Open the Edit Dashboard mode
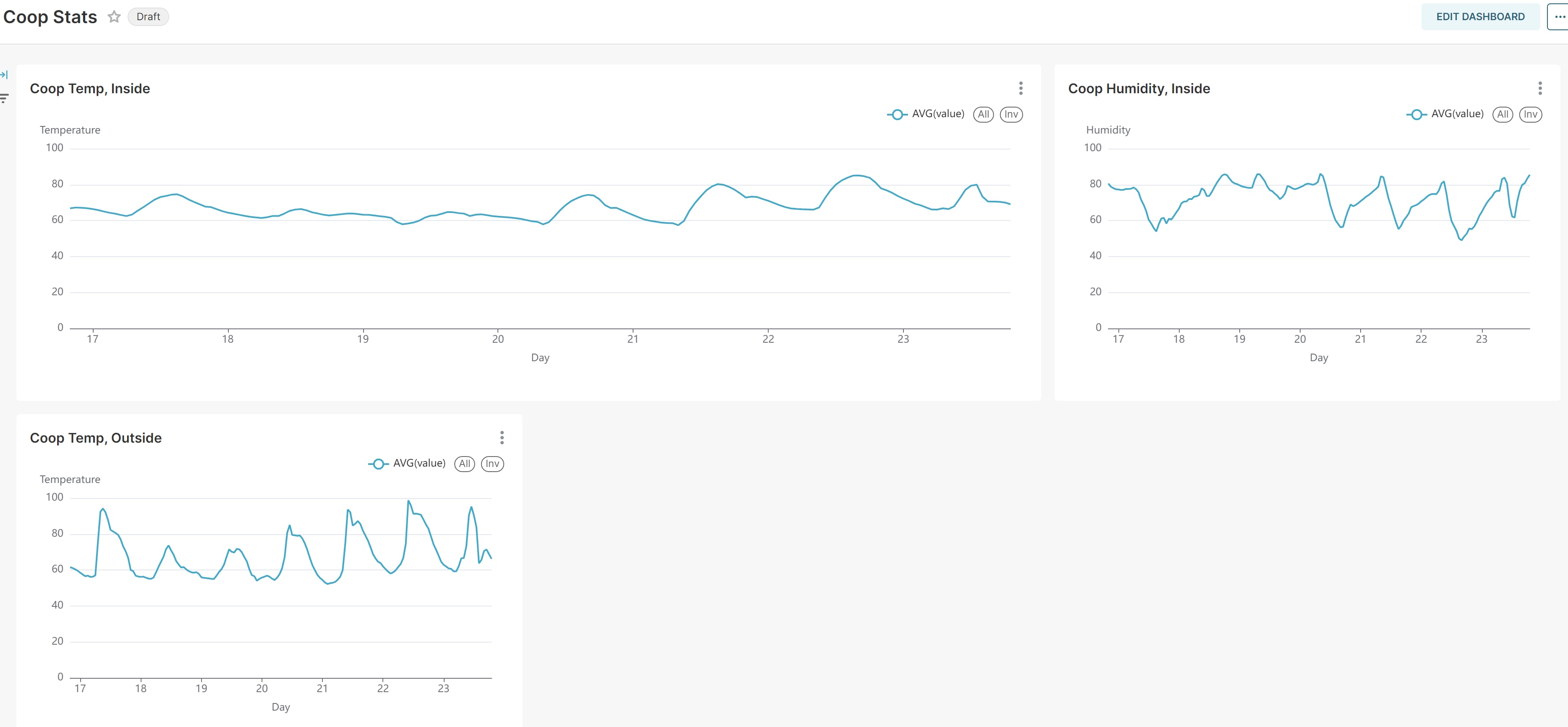 click(1480, 17)
